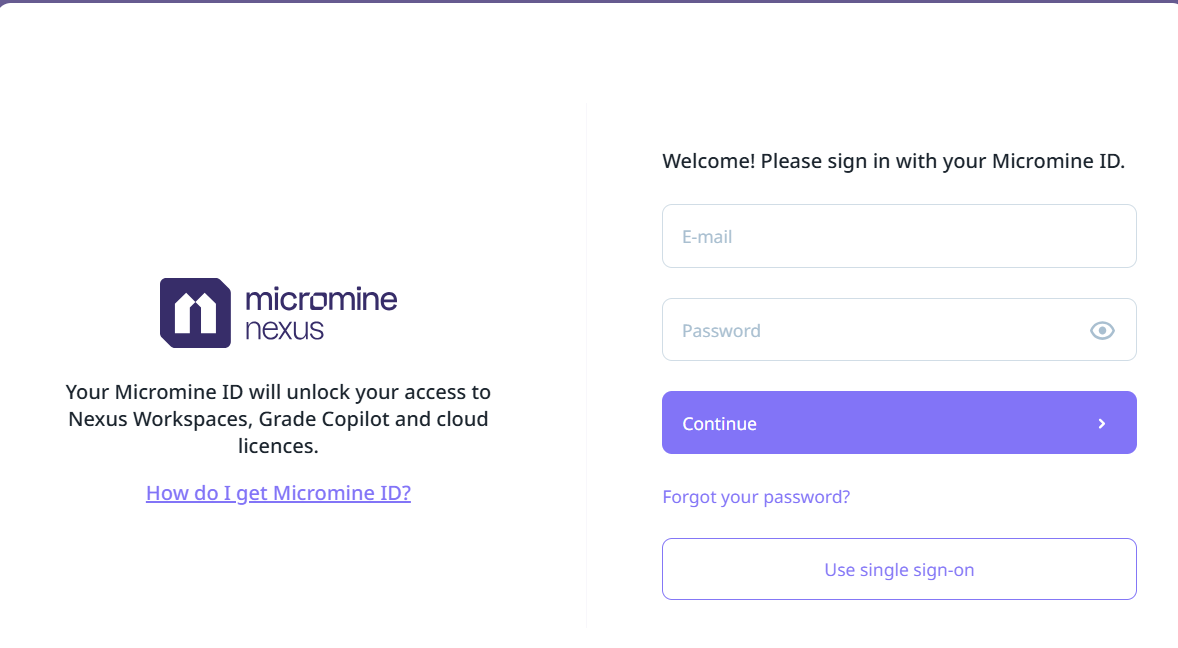Screen dimensions: 1178x648
Task: Show password with the eye icon
Action: [1102, 330]
